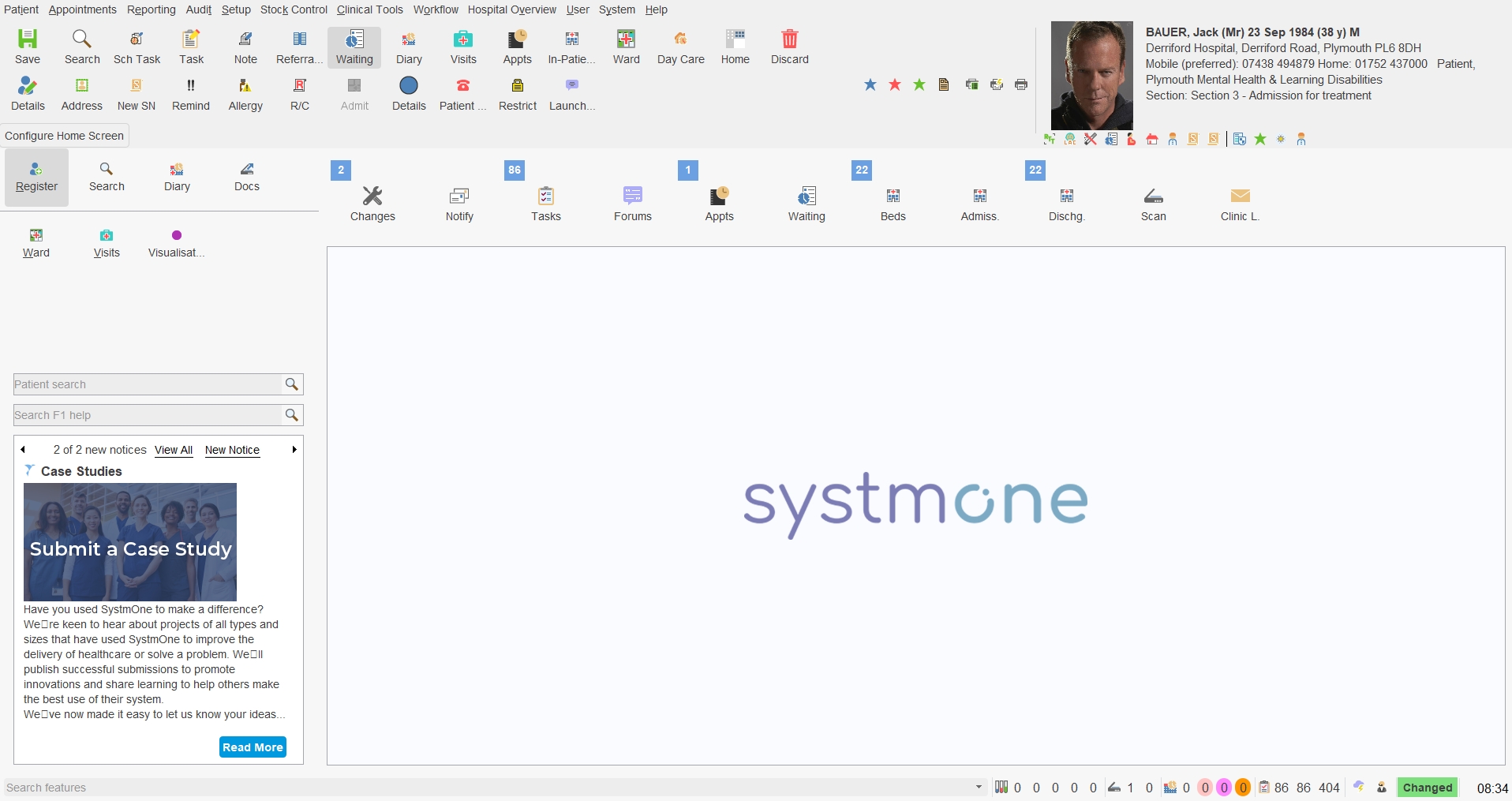
Task: Open Changes on the home screen
Action: click(x=372, y=204)
